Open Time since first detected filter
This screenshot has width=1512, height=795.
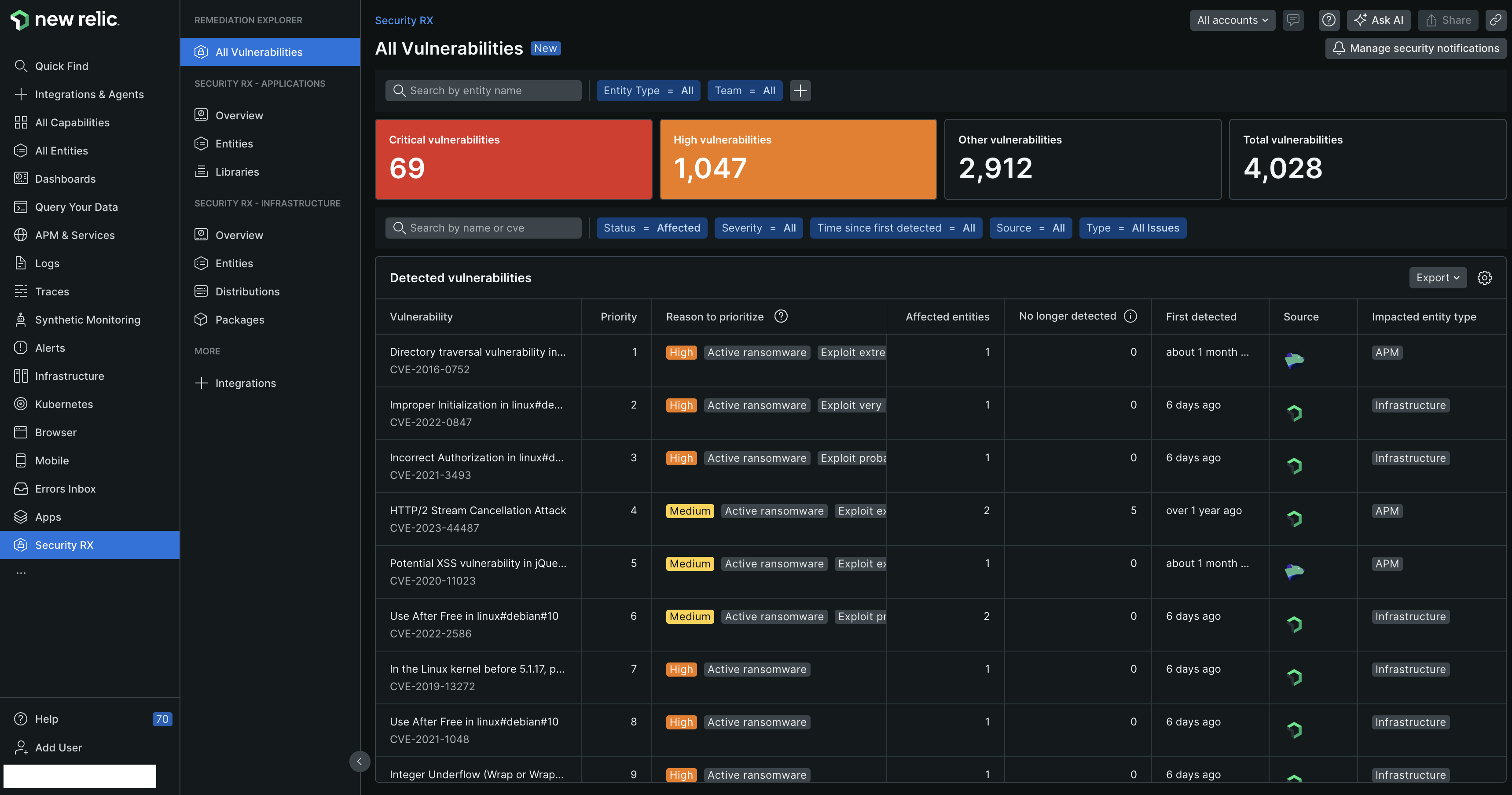(895, 228)
